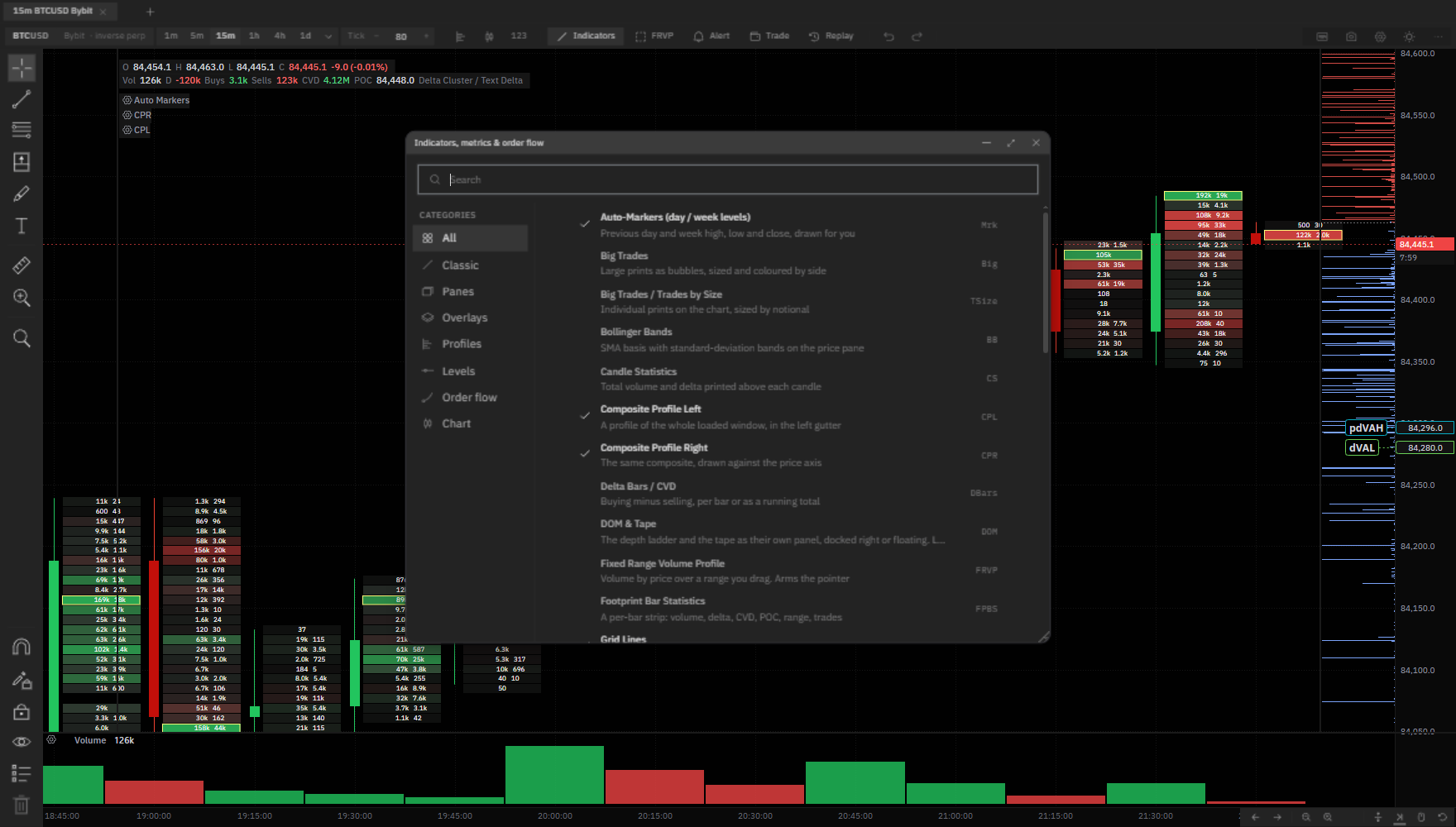Increase the Tick size value
Image resolution: width=1456 pixels, height=827 pixels.
pyautogui.click(x=426, y=36)
